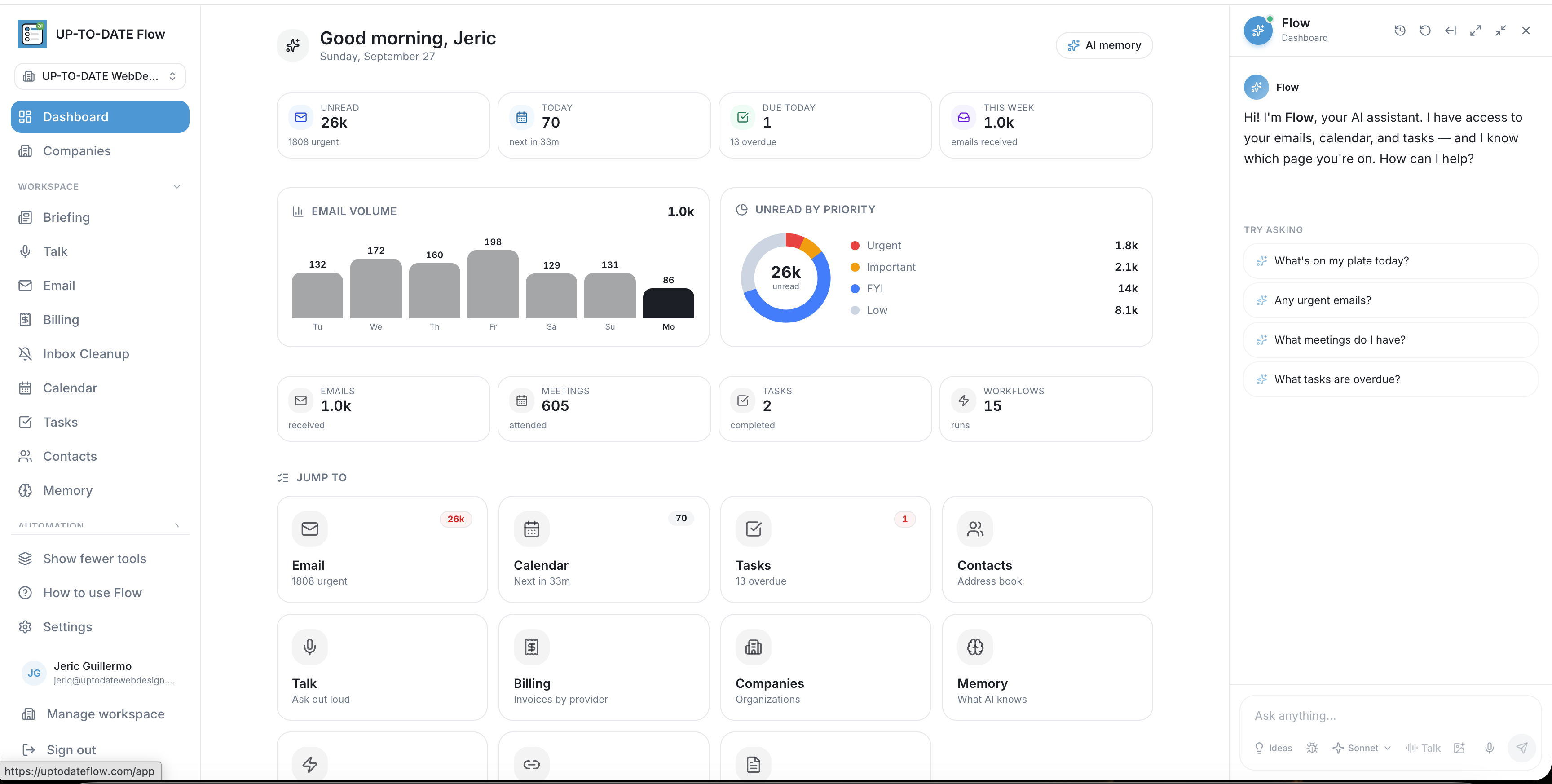Ask "What's on my plate today?" suggestion
Viewport: 1552px width, 784px height.
point(1390,261)
